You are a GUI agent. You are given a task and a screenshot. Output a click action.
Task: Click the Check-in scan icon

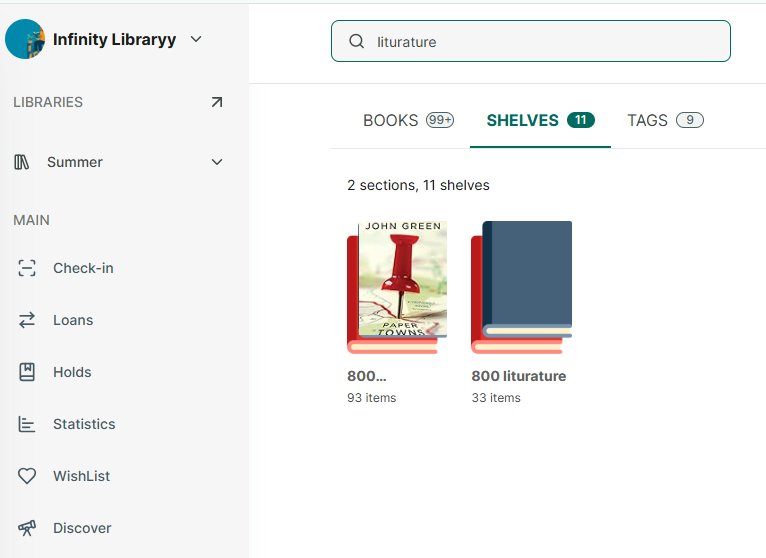27,268
